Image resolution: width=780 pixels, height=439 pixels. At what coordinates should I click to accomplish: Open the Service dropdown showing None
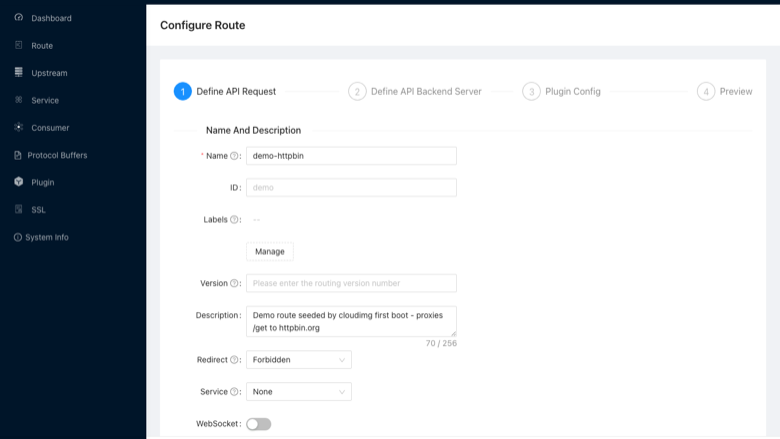[x=299, y=392]
